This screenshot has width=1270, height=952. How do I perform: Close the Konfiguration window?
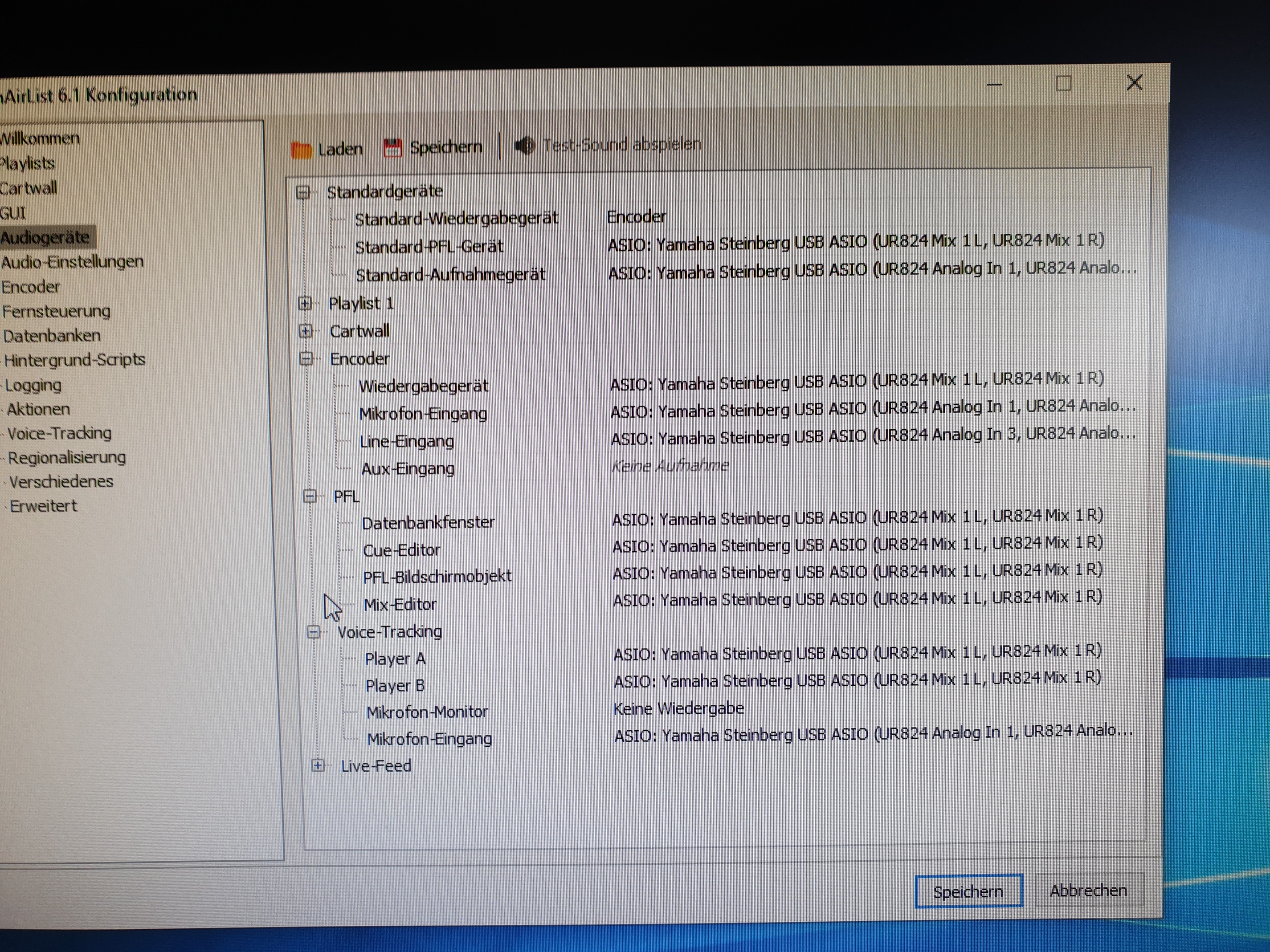coord(1135,83)
